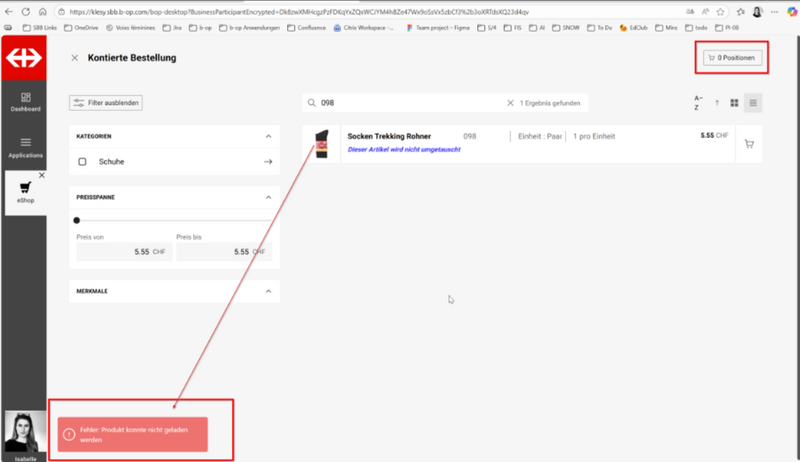The image size is (800, 462).
Task: Click the price range slider handle
Action: 77,220
